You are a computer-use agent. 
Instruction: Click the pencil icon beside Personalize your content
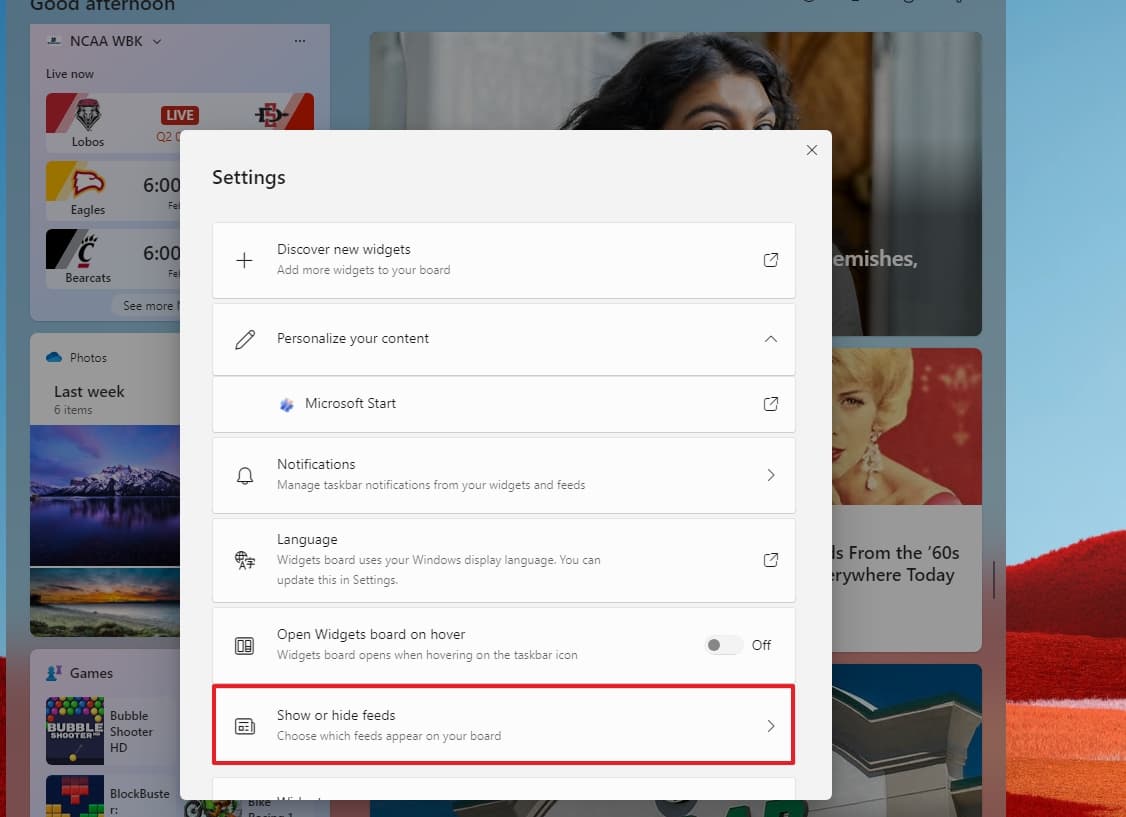[244, 339]
